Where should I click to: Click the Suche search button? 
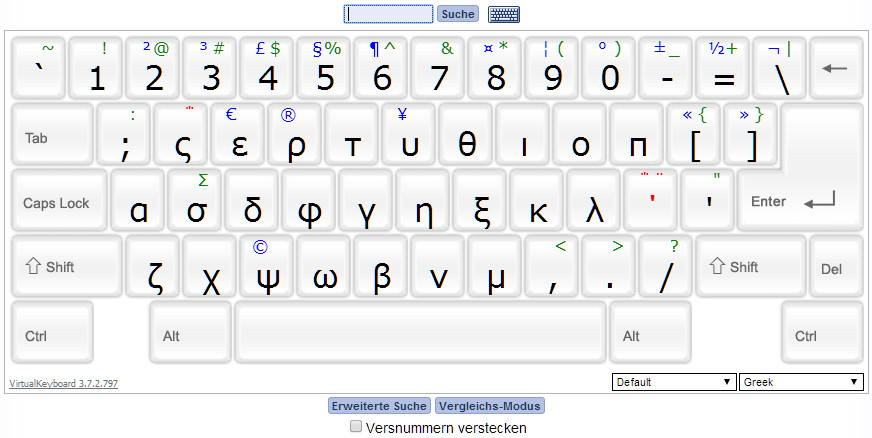pyautogui.click(x=458, y=14)
